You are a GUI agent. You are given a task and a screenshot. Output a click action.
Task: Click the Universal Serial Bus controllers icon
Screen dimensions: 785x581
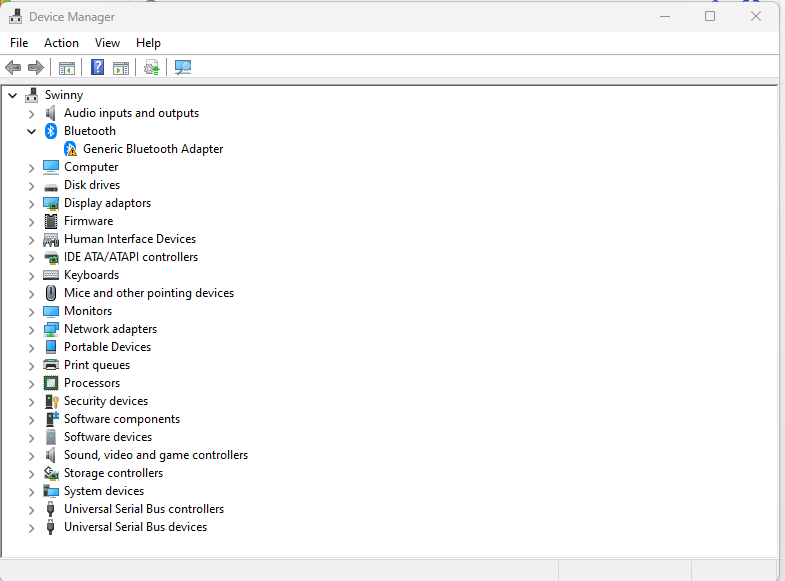click(x=50, y=509)
